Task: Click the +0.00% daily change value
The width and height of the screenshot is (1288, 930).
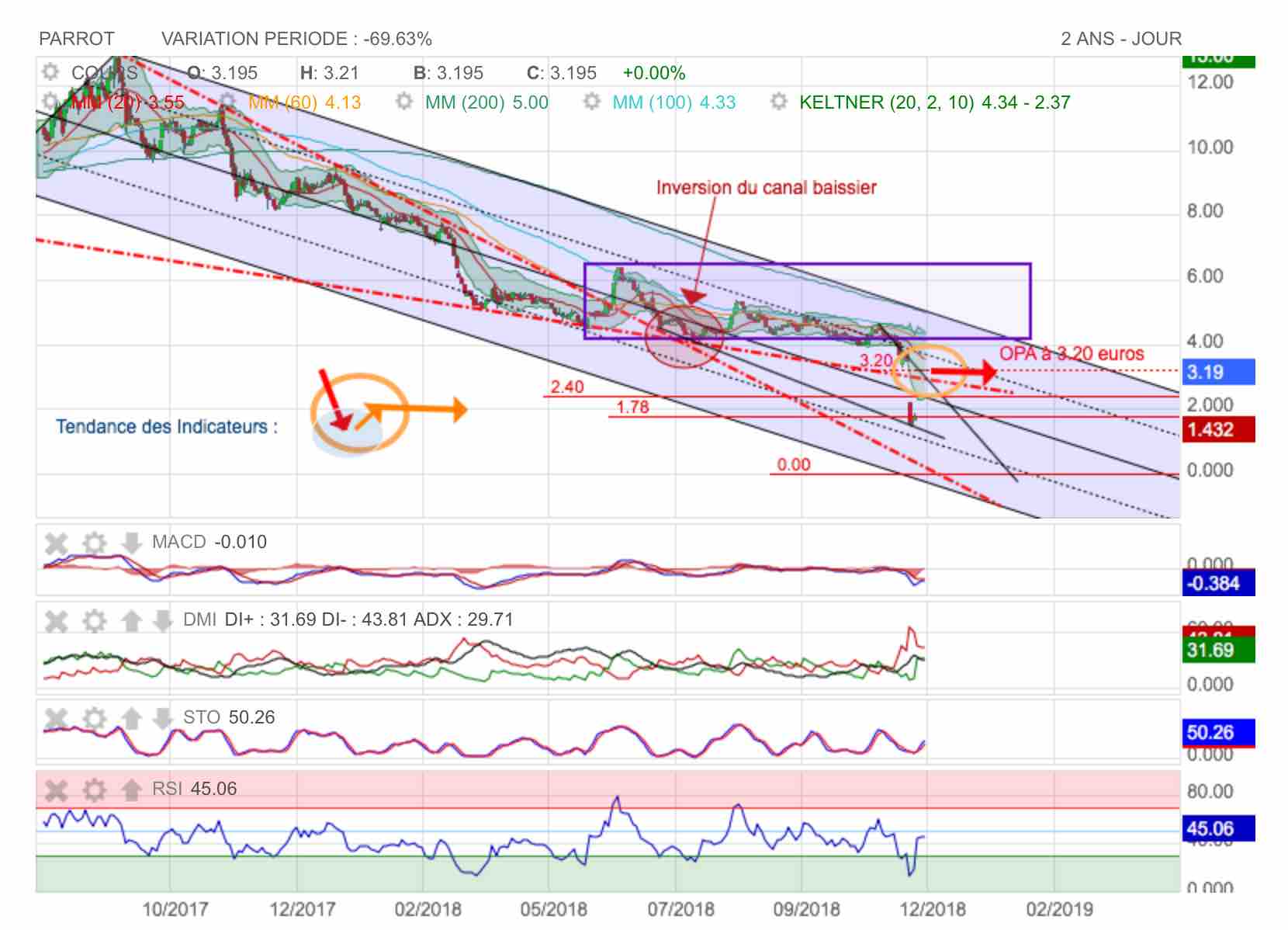Action: pos(654,73)
